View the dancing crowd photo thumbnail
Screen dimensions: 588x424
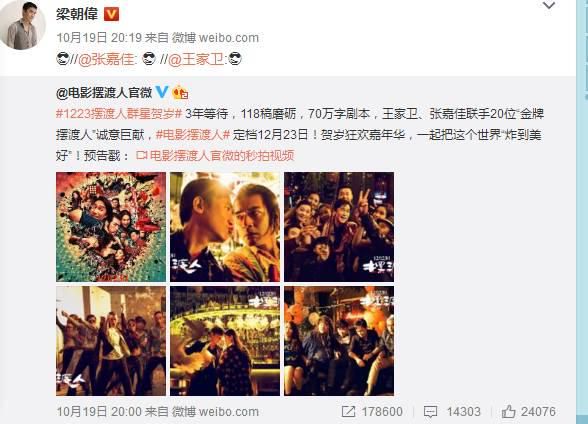tap(111, 341)
